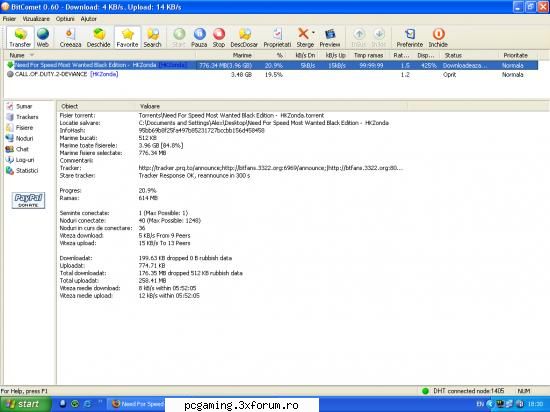Image resolution: width=550 pixels, height=412 pixels.
Task: Open a torrent with the Deschide icon
Action: 99,38
